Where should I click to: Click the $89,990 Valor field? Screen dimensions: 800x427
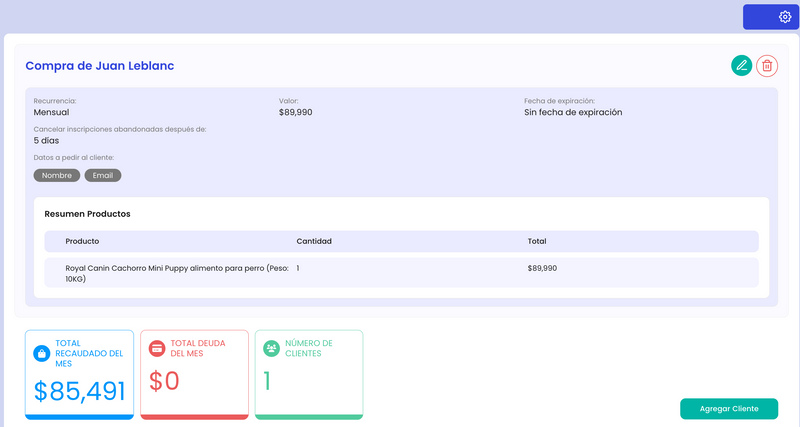pos(295,113)
